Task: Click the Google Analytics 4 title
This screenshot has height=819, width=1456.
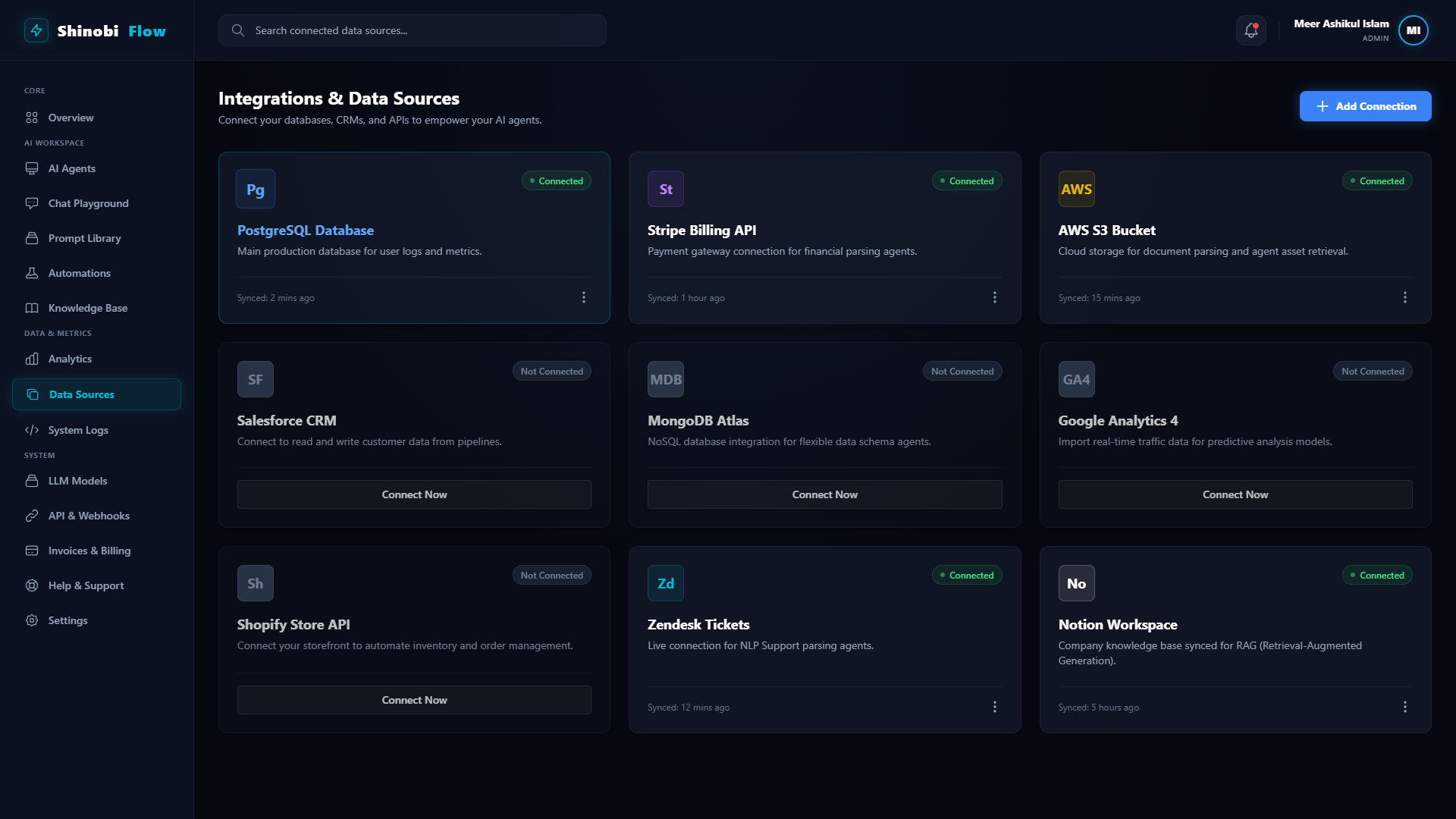Action: (1118, 420)
